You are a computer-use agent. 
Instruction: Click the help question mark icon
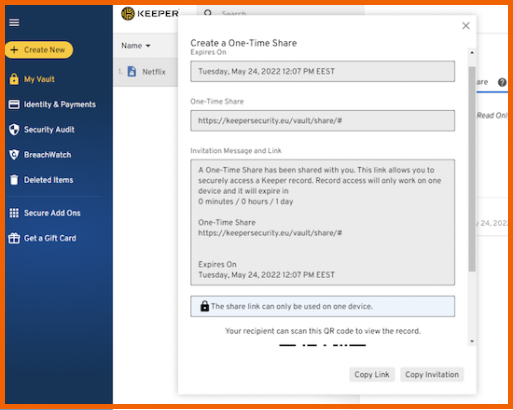502,82
